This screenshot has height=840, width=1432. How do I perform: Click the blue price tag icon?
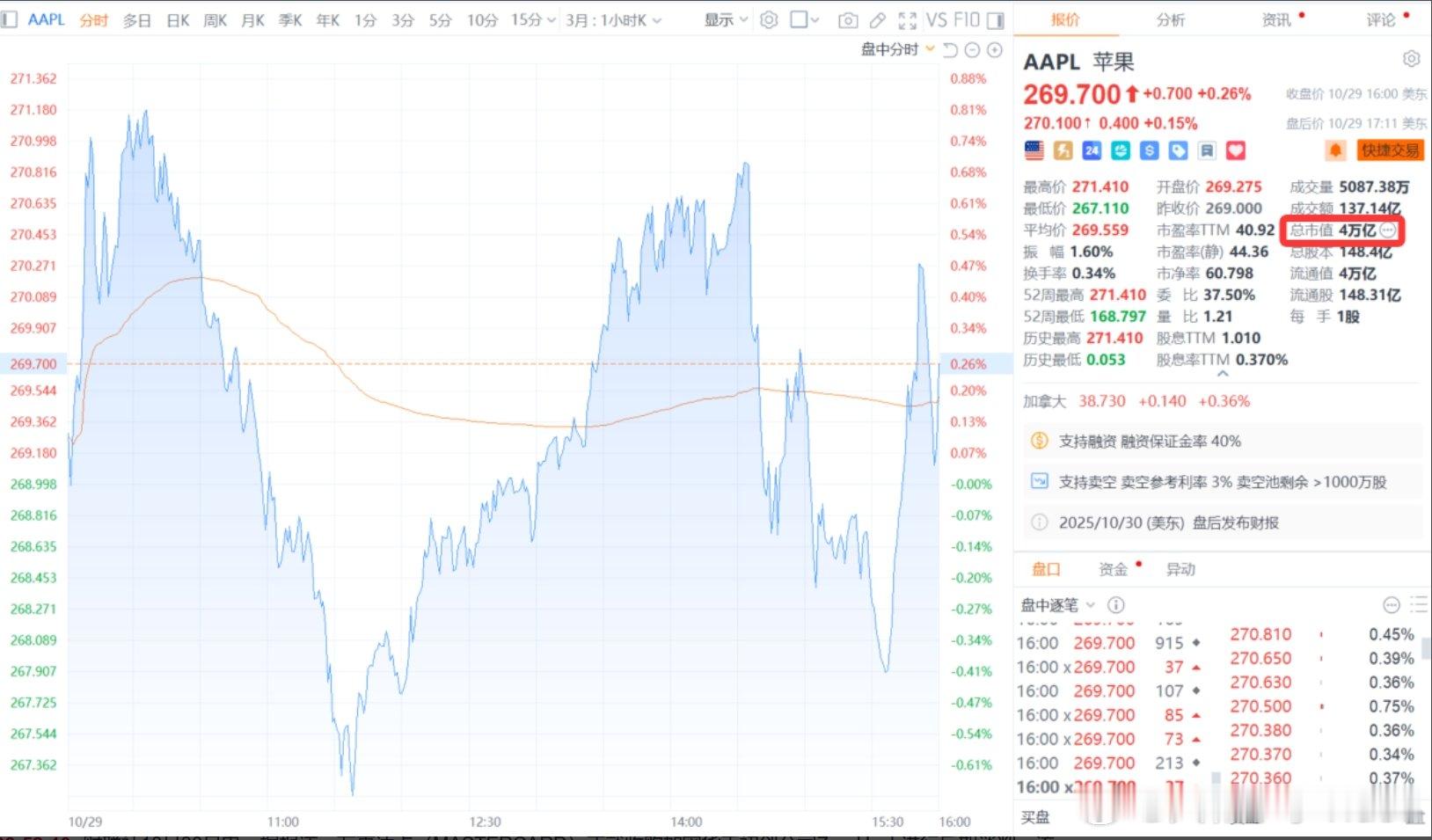pyautogui.click(x=1179, y=150)
